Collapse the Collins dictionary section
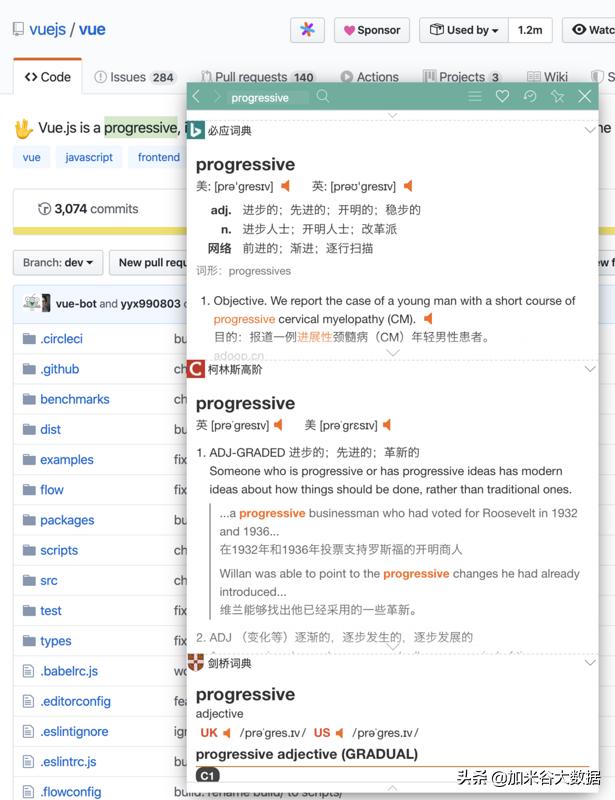The height and width of the screenshot is (800, 615). point(590,369)
